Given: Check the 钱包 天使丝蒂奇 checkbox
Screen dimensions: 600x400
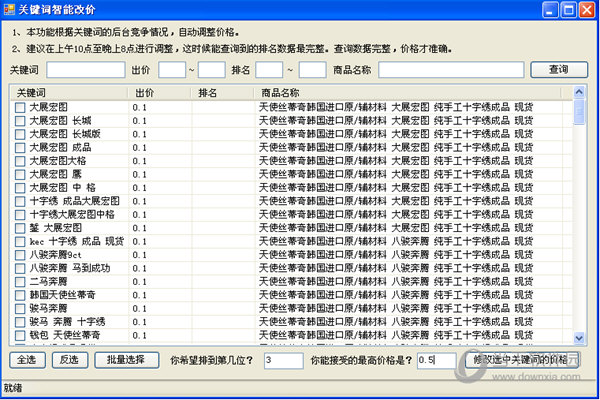Looking at the screenshot, I should click(x=20, y=335).
